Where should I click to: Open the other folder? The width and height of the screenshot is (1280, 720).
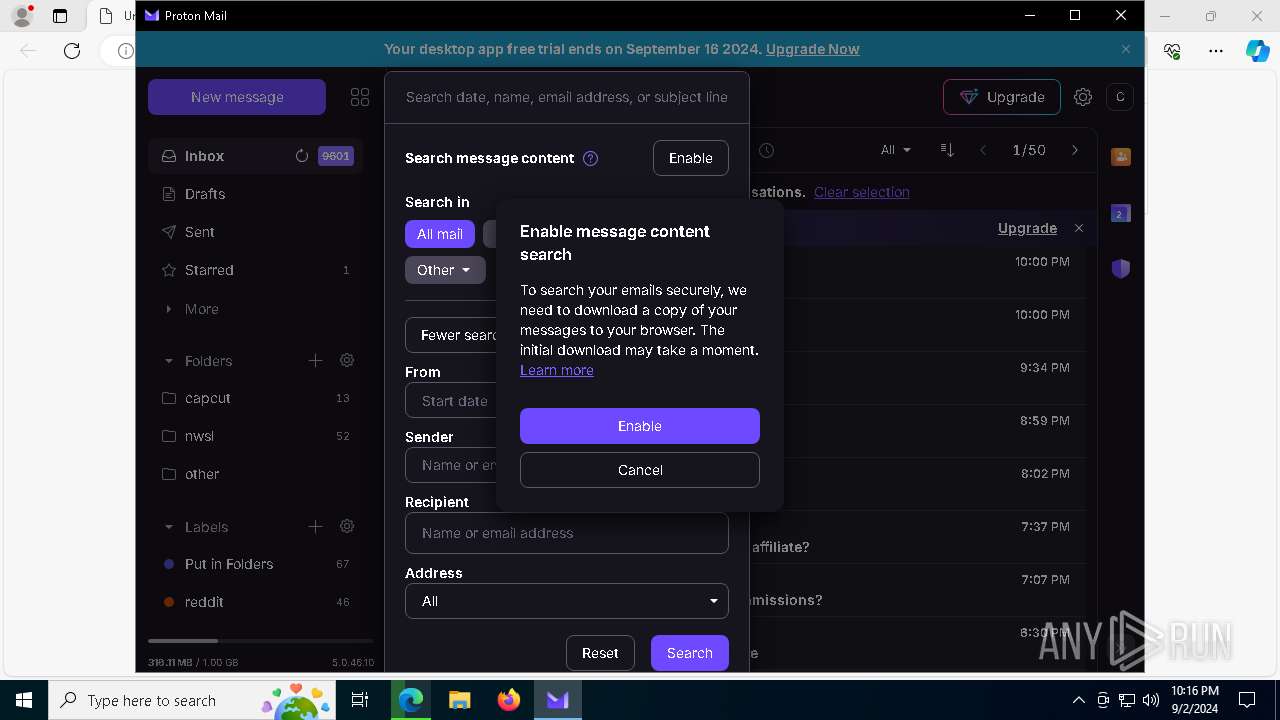(255, 474)
